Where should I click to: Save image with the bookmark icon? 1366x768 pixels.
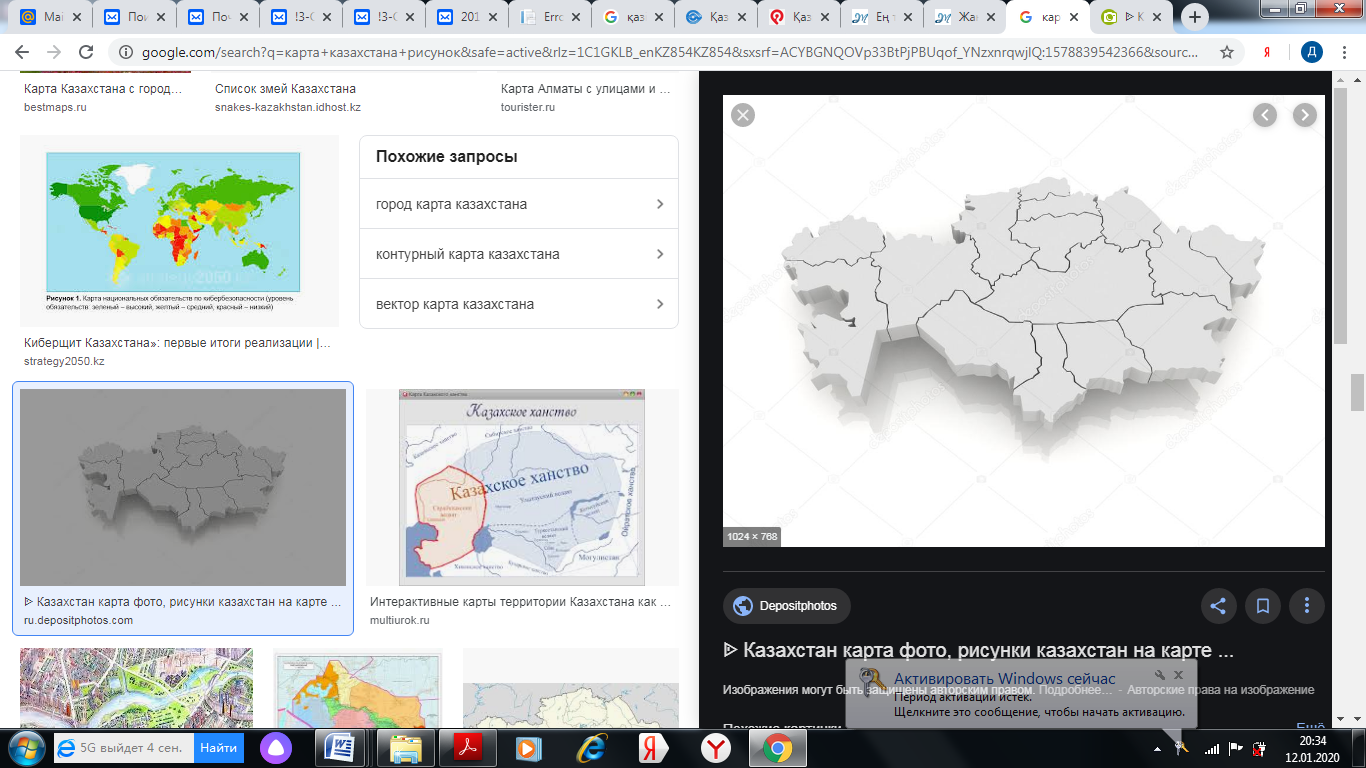pos(1262,605)
